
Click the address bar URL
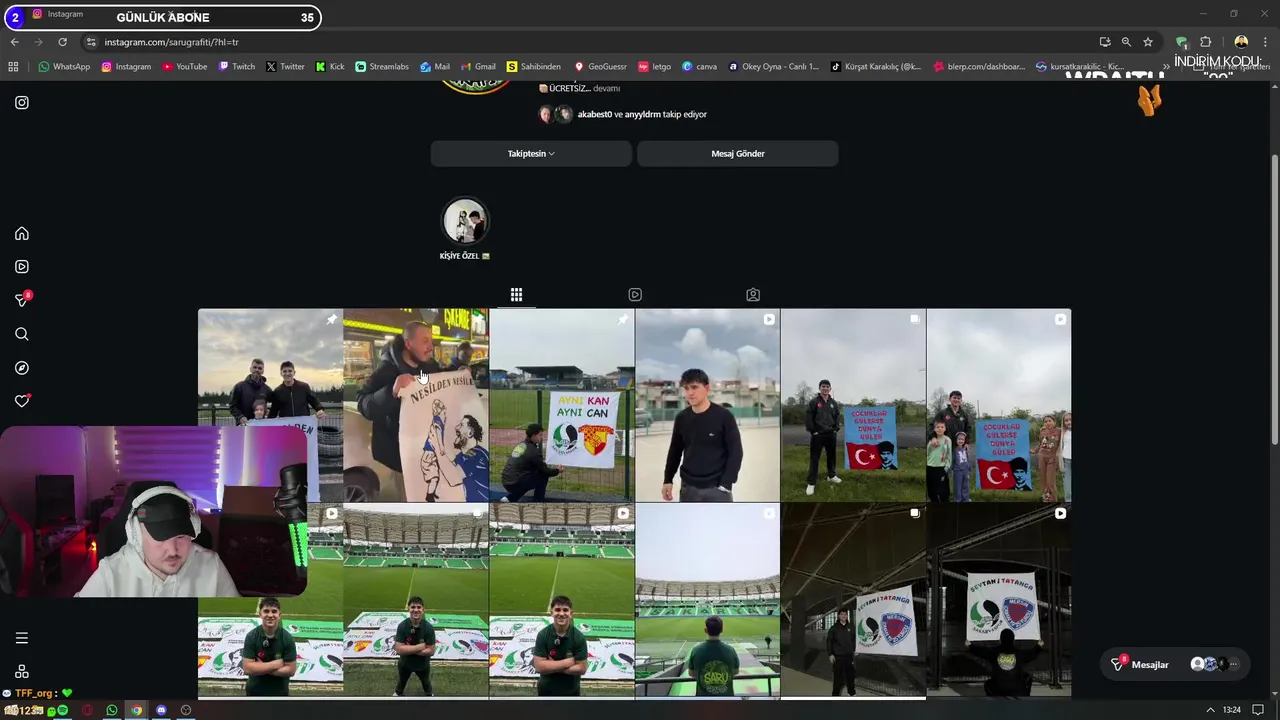tap(171, 42)
